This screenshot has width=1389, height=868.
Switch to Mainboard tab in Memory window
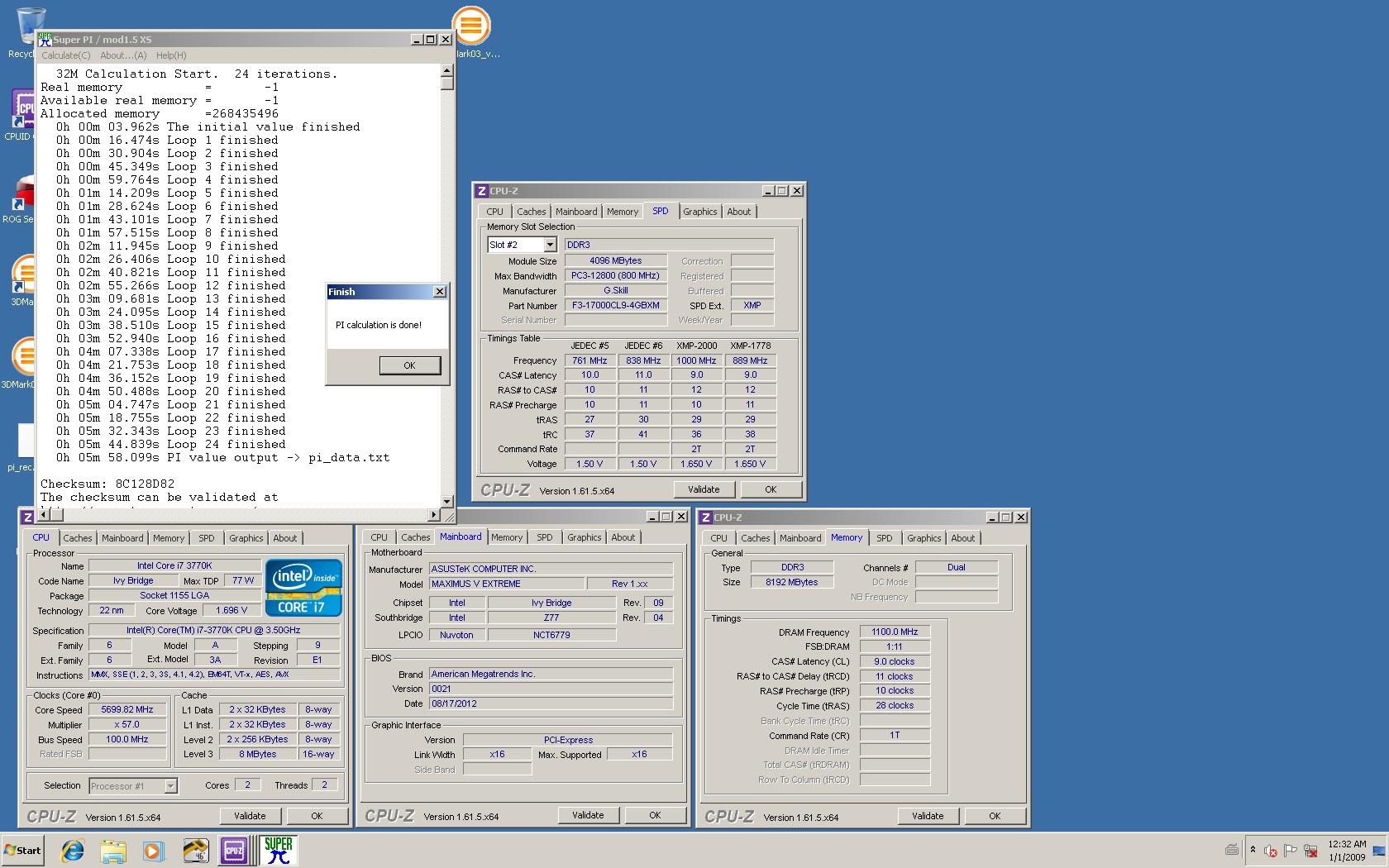point(800,538)
